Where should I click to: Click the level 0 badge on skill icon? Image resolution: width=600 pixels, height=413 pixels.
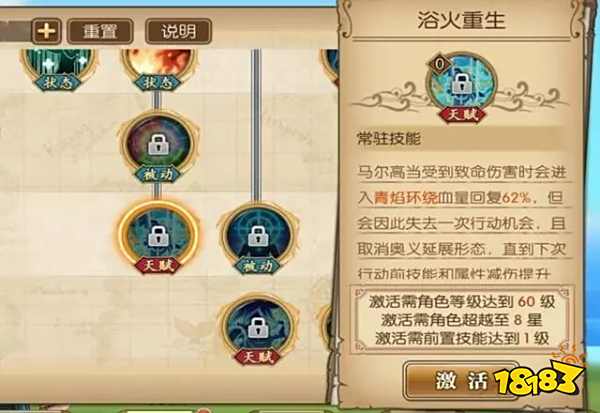440,64
